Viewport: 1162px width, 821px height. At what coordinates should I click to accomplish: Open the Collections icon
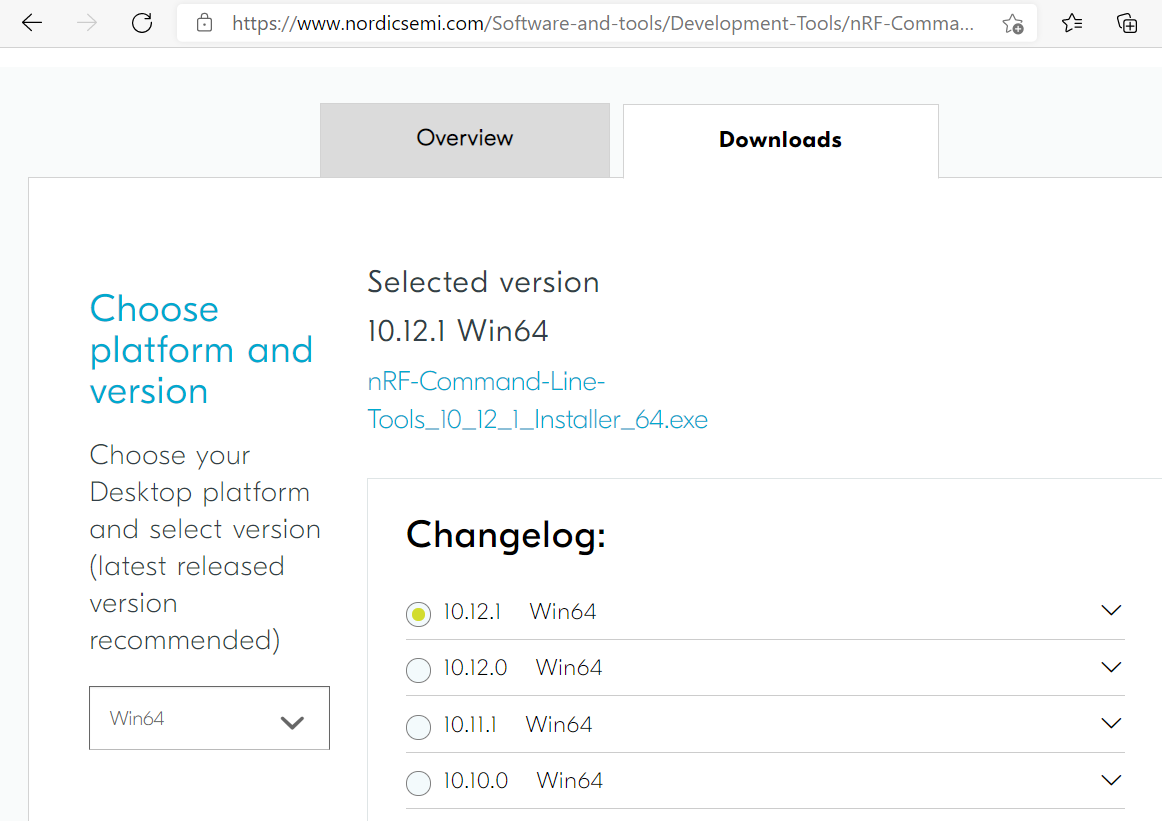pos(1127,23)
